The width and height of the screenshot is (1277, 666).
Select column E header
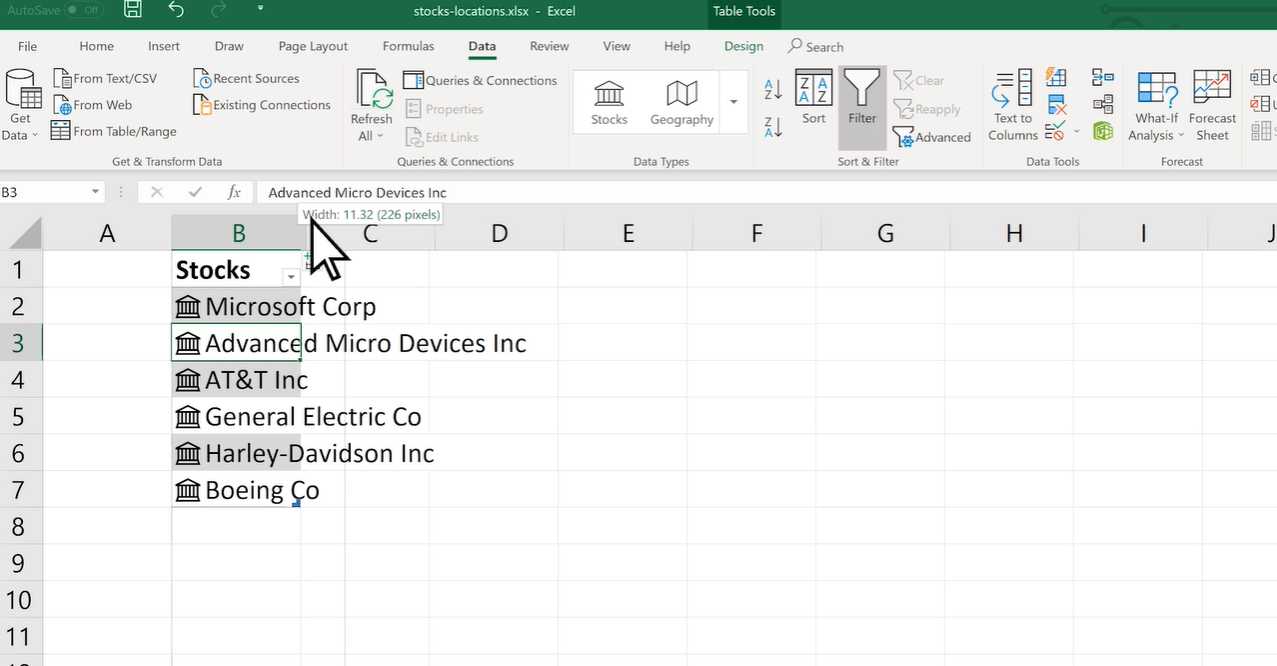(x=628, y=233)
